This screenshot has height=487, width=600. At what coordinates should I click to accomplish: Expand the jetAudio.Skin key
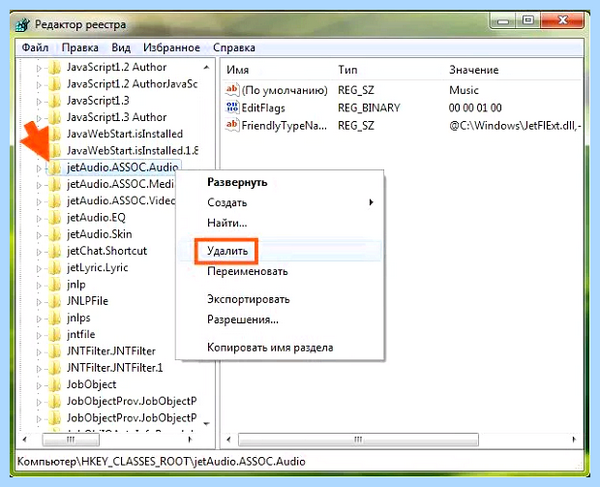point(39,235)
